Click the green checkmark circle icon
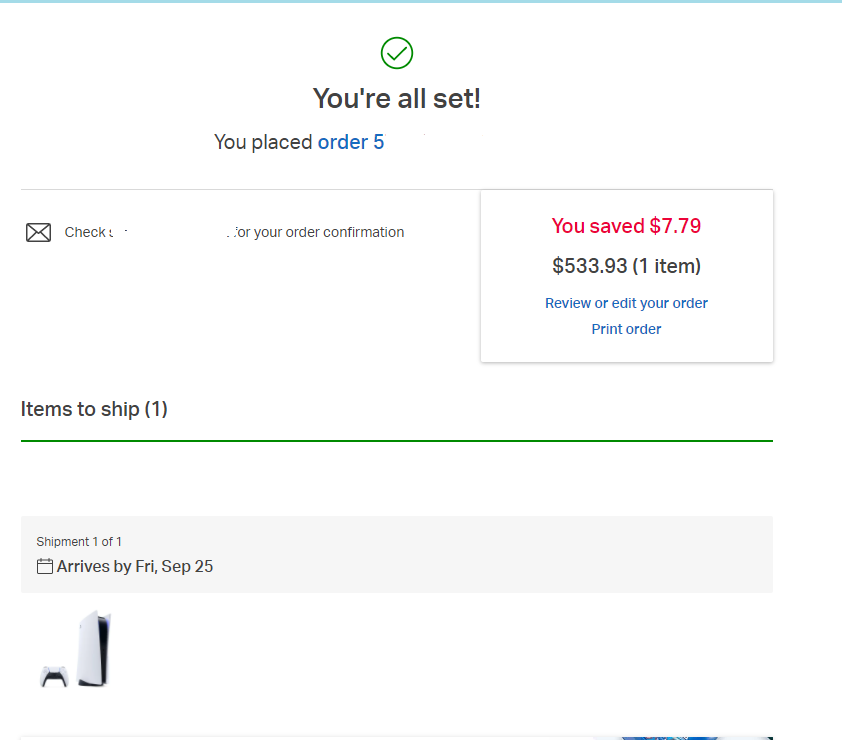842x740 pixels. pos(397,53)
